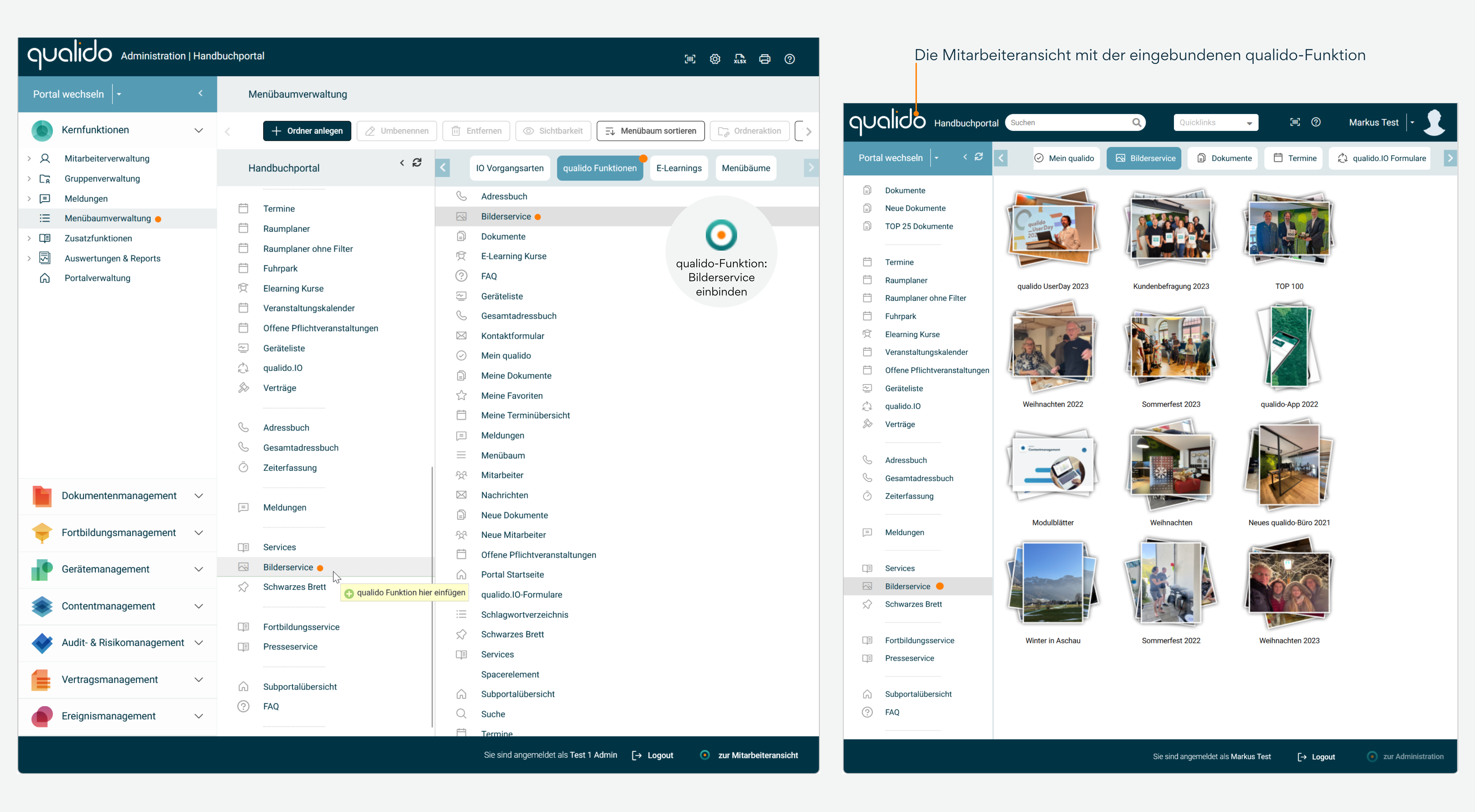The image size is (1475, 812).
Task: Click the Gerätemanagement module icon
Action: pos(42,569)
